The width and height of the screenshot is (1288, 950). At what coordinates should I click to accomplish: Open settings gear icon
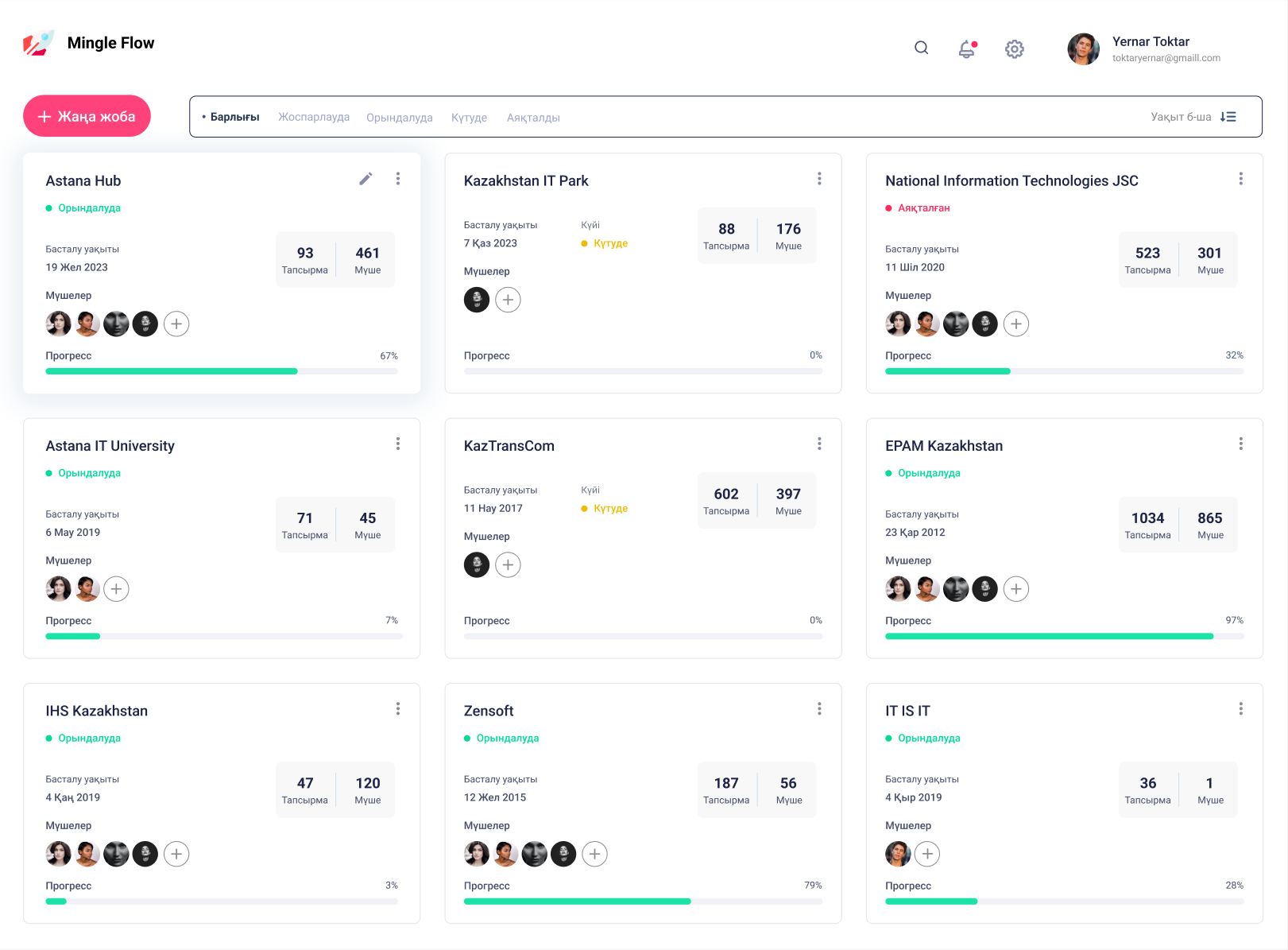tap(1014, 48)
